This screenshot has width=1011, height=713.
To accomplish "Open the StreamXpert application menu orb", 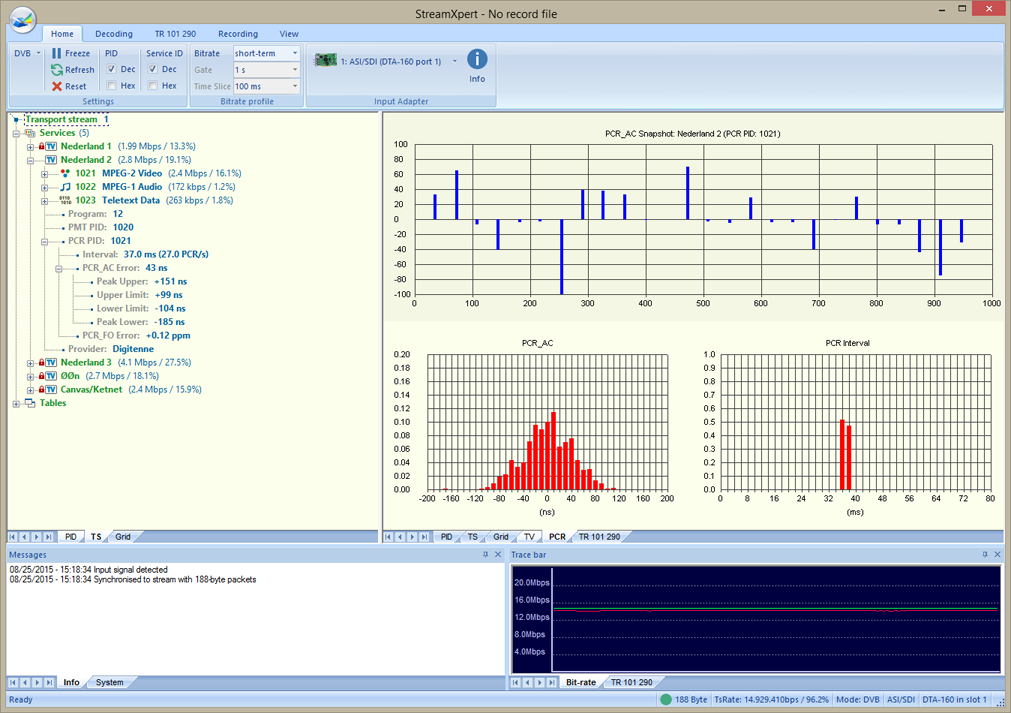I will tap(22, 18).
